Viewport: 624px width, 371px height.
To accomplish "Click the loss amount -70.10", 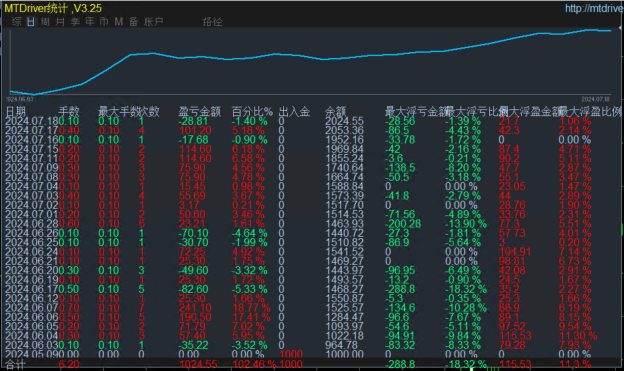I will coord(193,233).
